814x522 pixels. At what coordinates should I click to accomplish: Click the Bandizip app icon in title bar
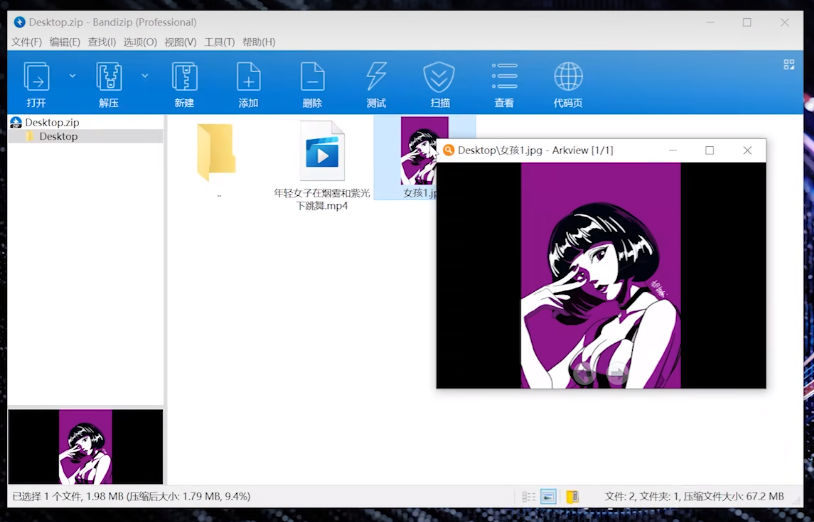pyautogui.click(x=20, y=22)
